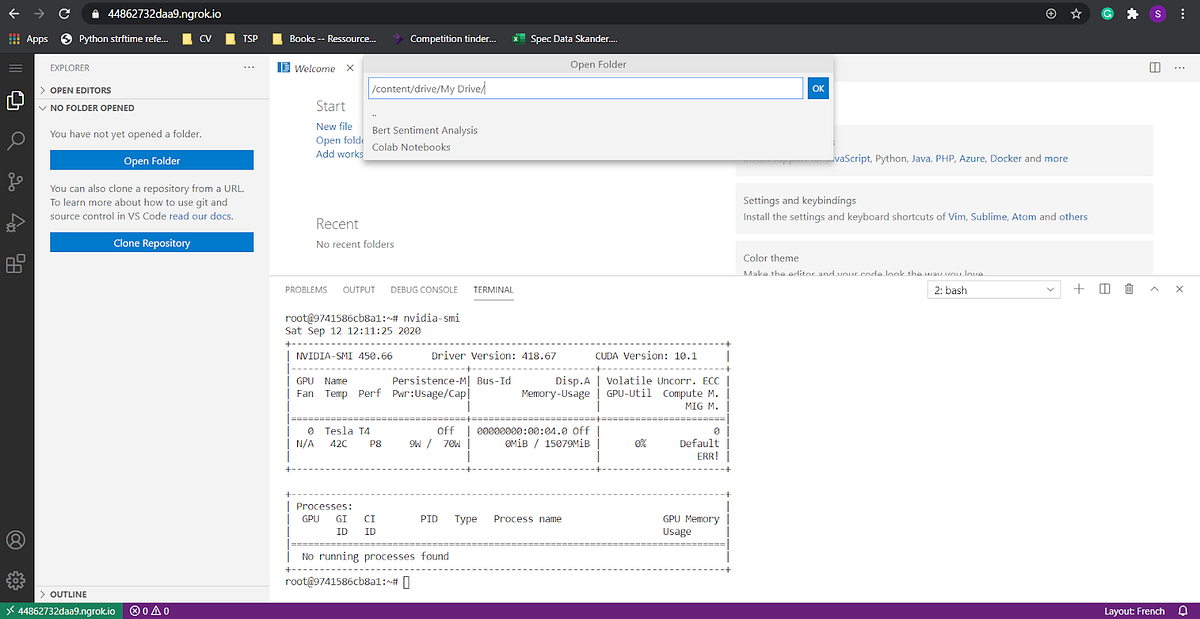Open the Accounts icon above the gear
The width and height of the screenshot is (1200, 619).
click(14, 540)
